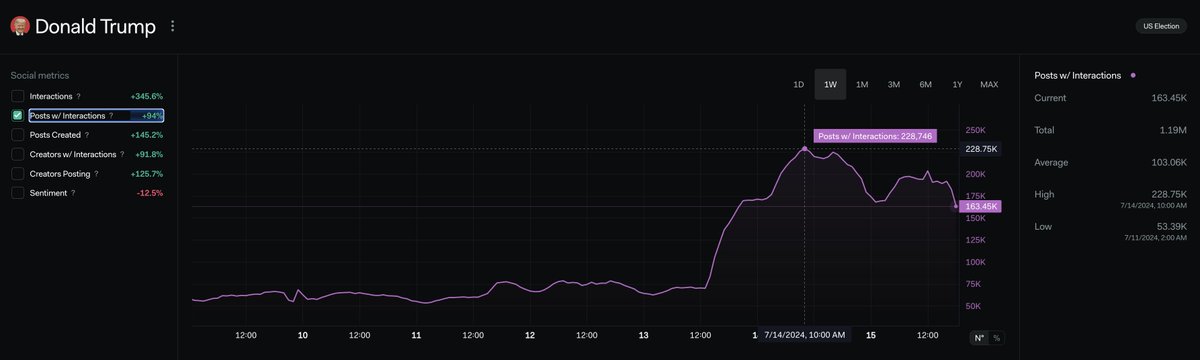This screenshot has height=360, width=1200.
Task: Click the 250K y-axis label
Action: click(974, 130)
